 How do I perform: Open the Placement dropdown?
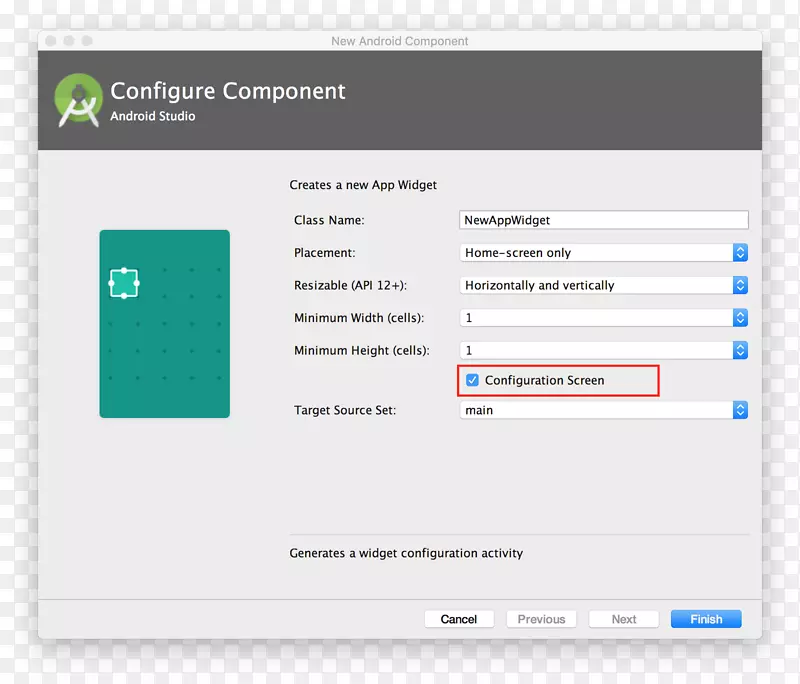point(603,253)
